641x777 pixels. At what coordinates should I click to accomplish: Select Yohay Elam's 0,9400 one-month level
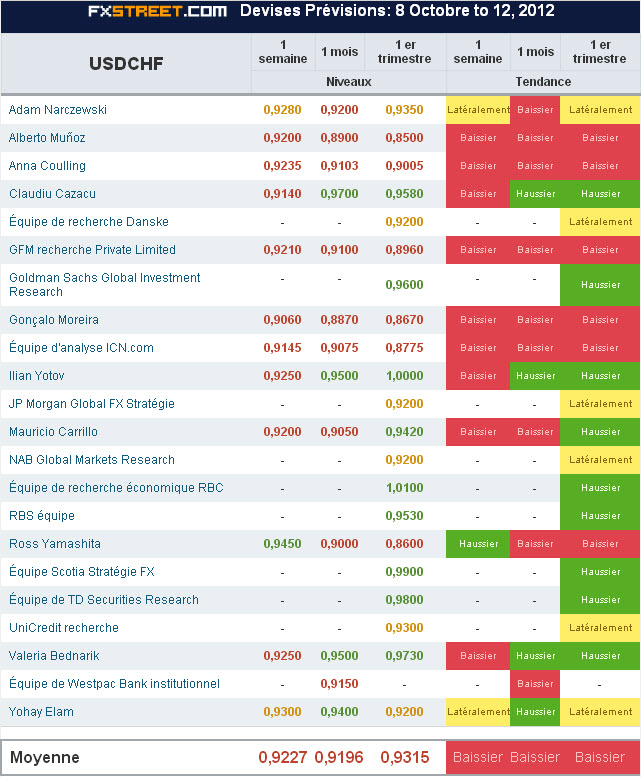[x=339, y=712]
